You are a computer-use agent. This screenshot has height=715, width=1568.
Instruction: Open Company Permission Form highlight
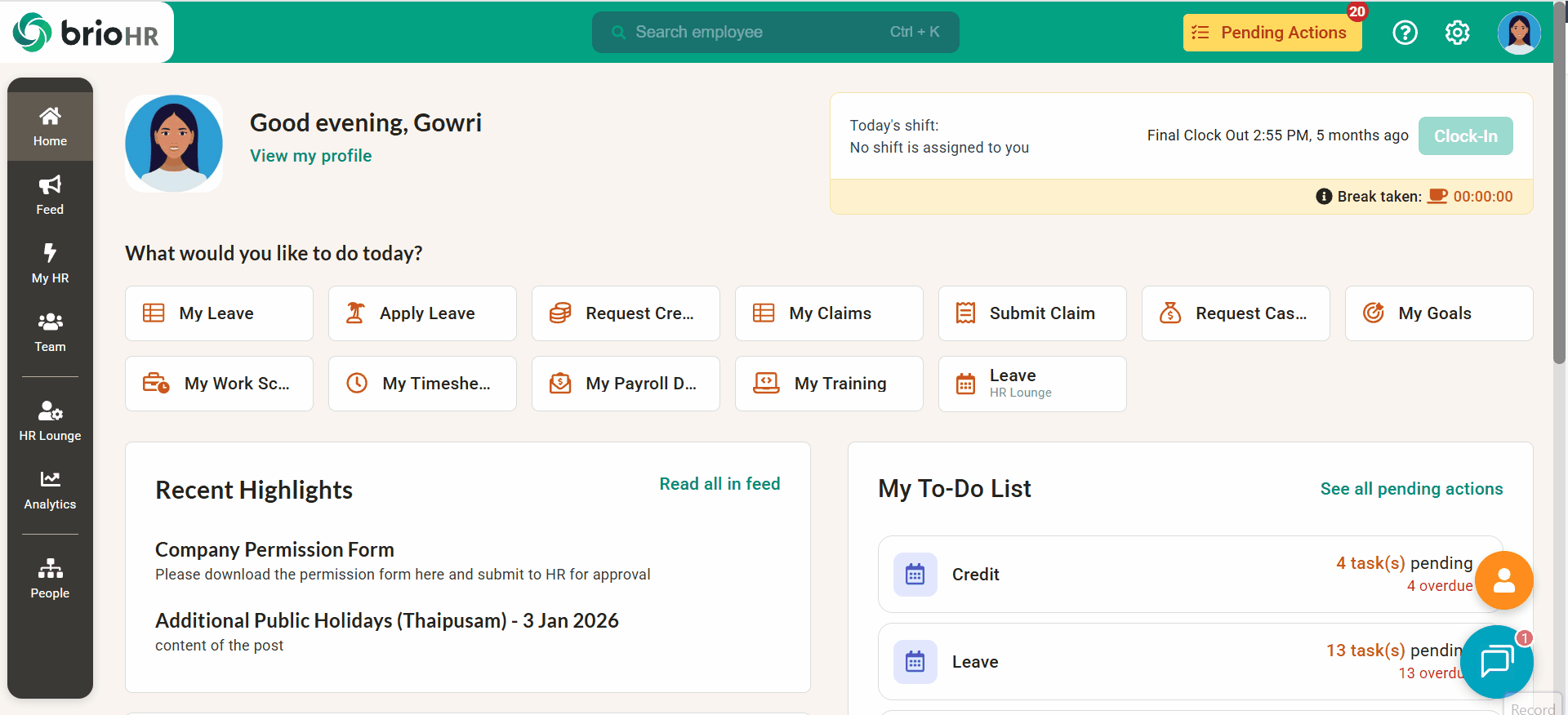coord(274,550)
